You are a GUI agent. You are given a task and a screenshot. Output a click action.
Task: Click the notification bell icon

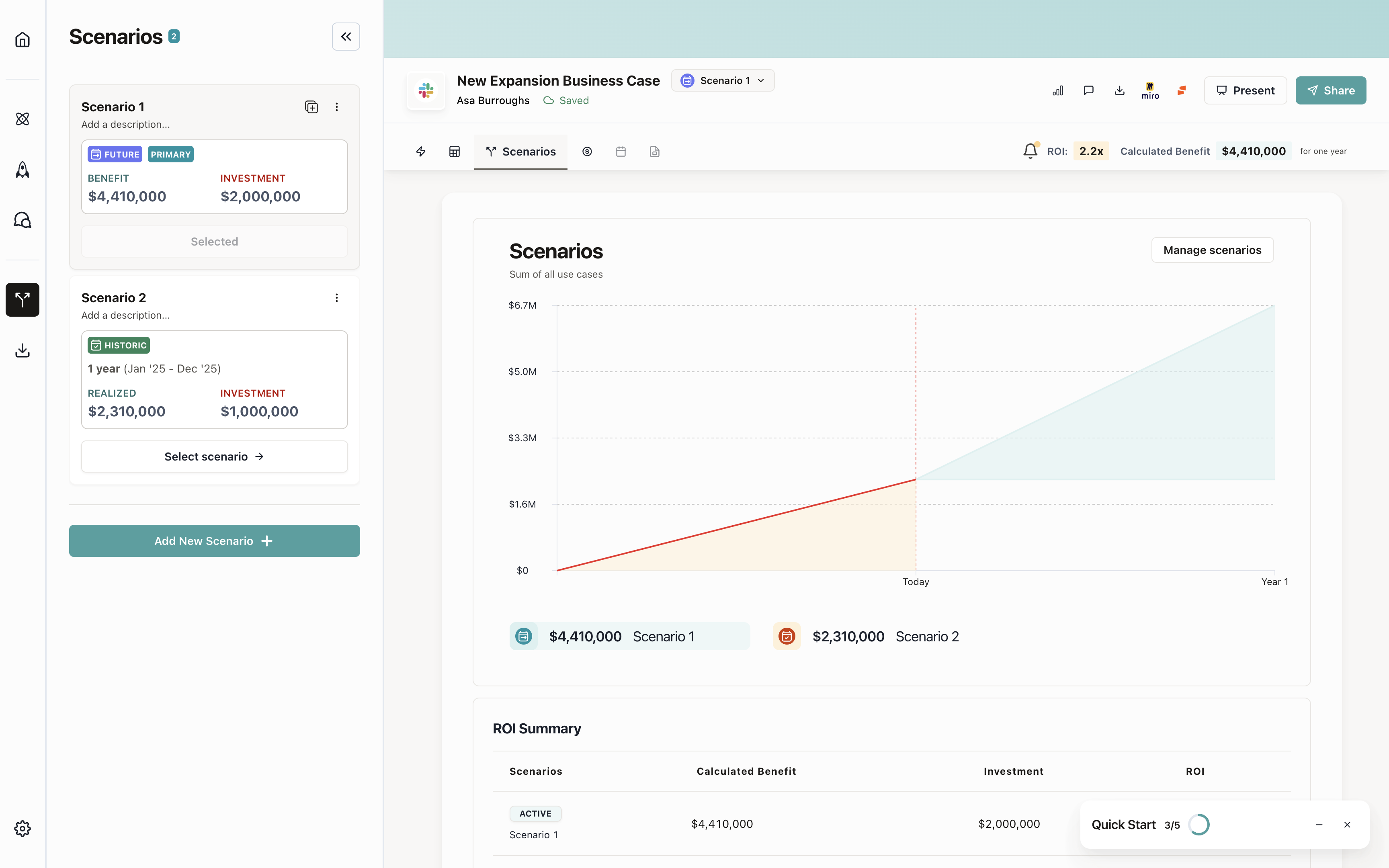(x=1030, y=151)
